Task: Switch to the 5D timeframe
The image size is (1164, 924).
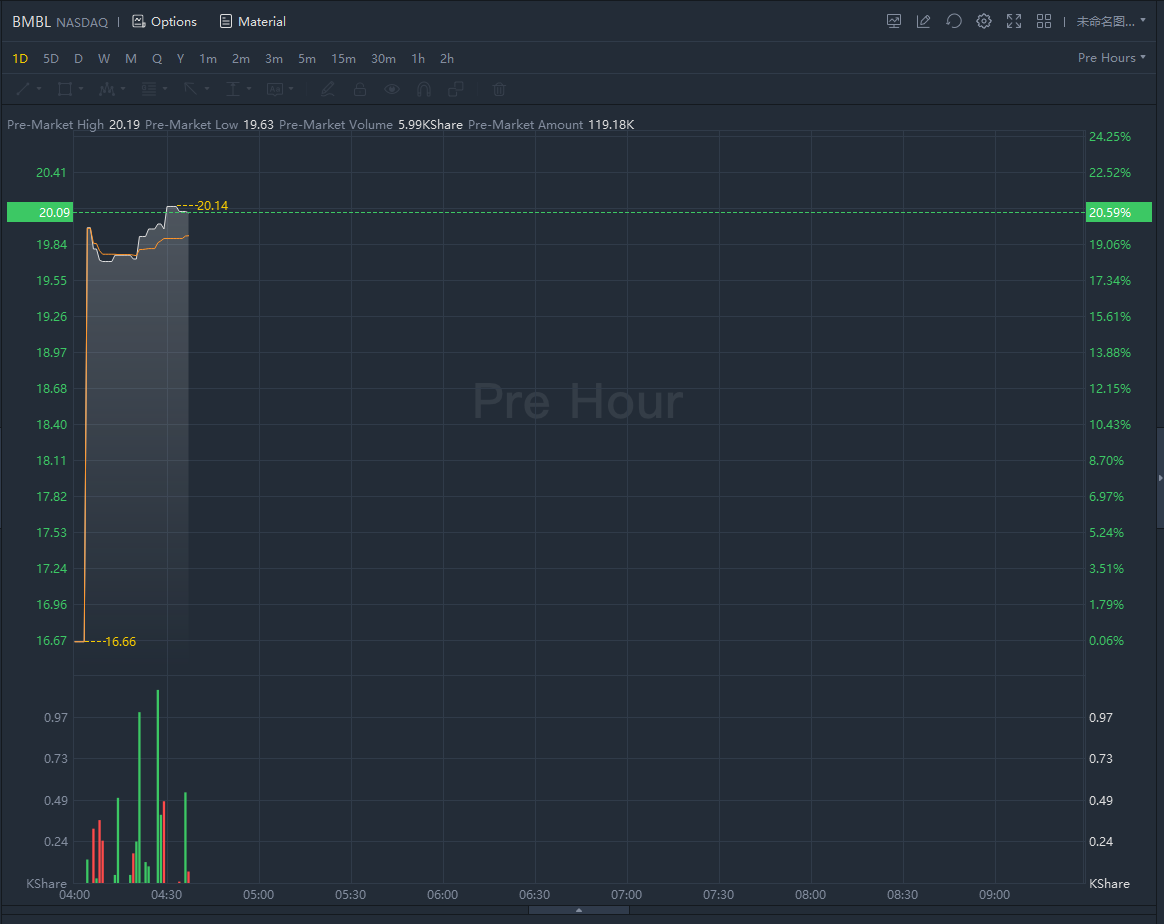Action: tap(50, 59)
